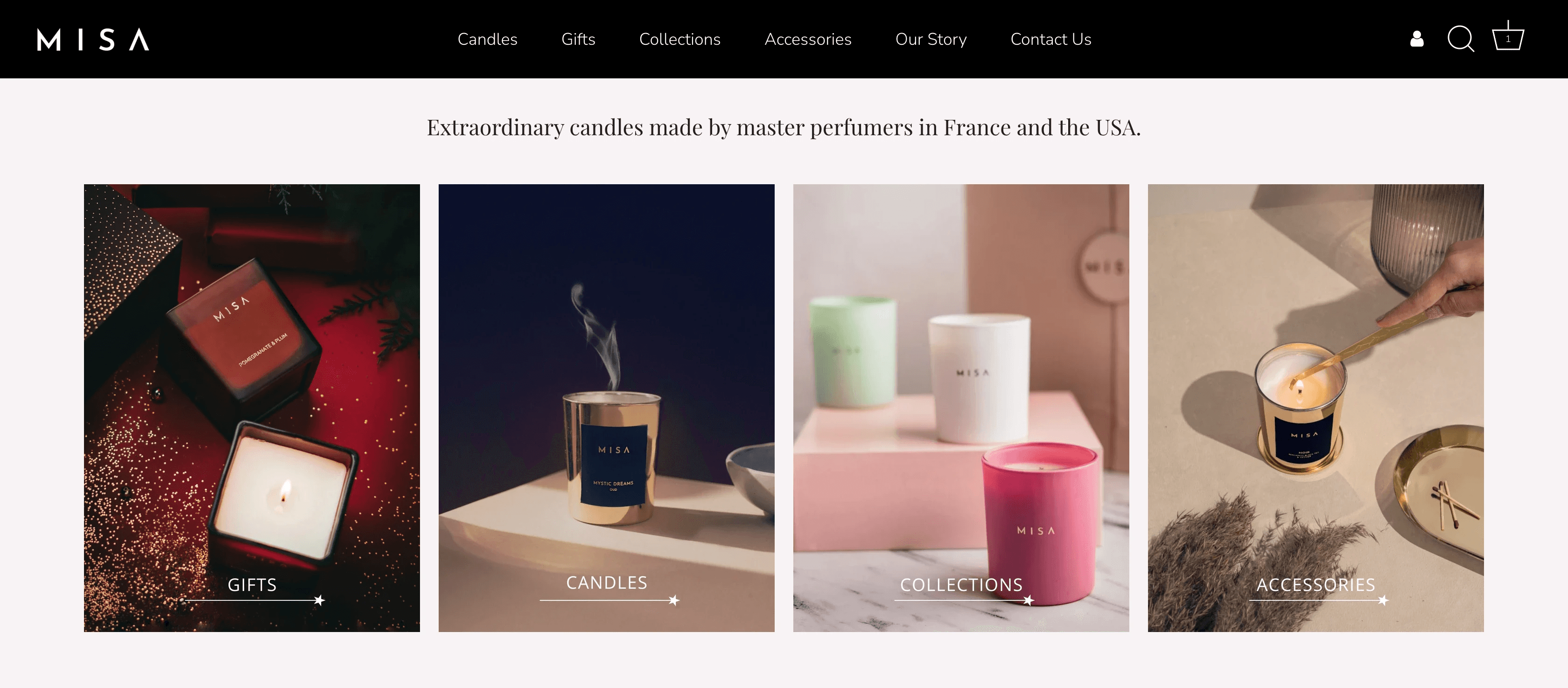Select the GIFTS label on red image

[252, 584]
